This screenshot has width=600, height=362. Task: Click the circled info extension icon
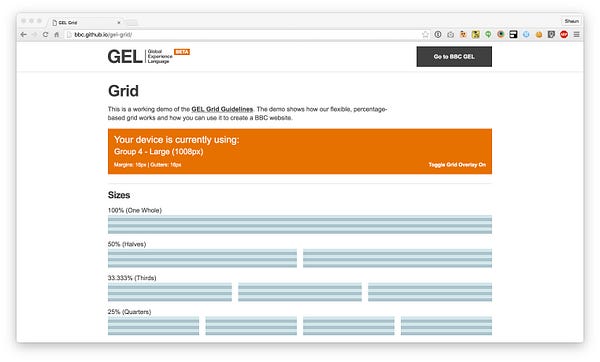tap(438, 34)
